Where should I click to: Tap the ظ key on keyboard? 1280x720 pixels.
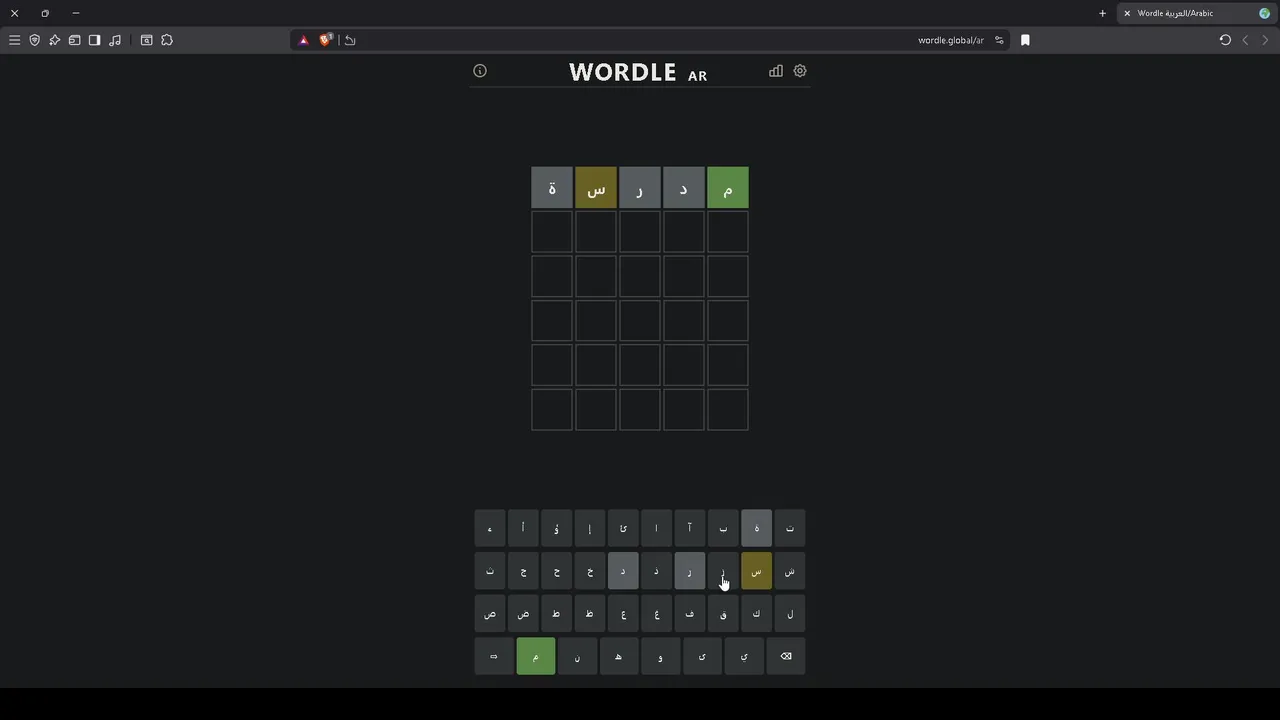[590, 613]
